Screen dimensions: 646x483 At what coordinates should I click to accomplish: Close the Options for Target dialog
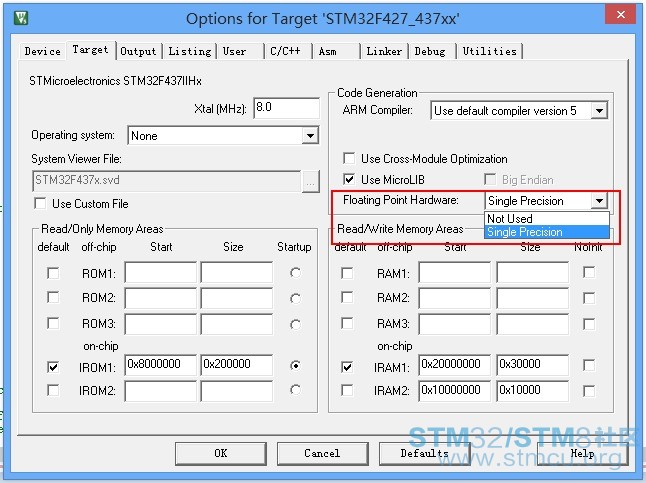pyautogui.click(x=620, y=14)
